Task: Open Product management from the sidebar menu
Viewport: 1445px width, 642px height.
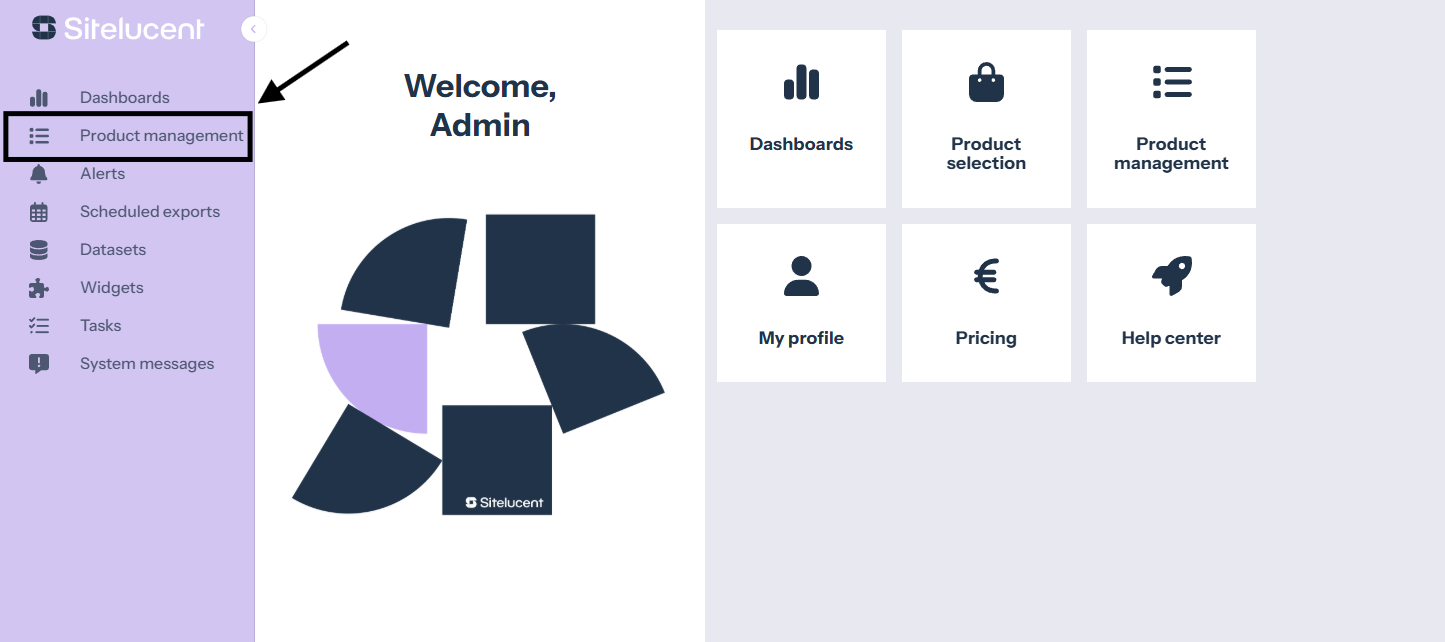Action: [161, 136]
